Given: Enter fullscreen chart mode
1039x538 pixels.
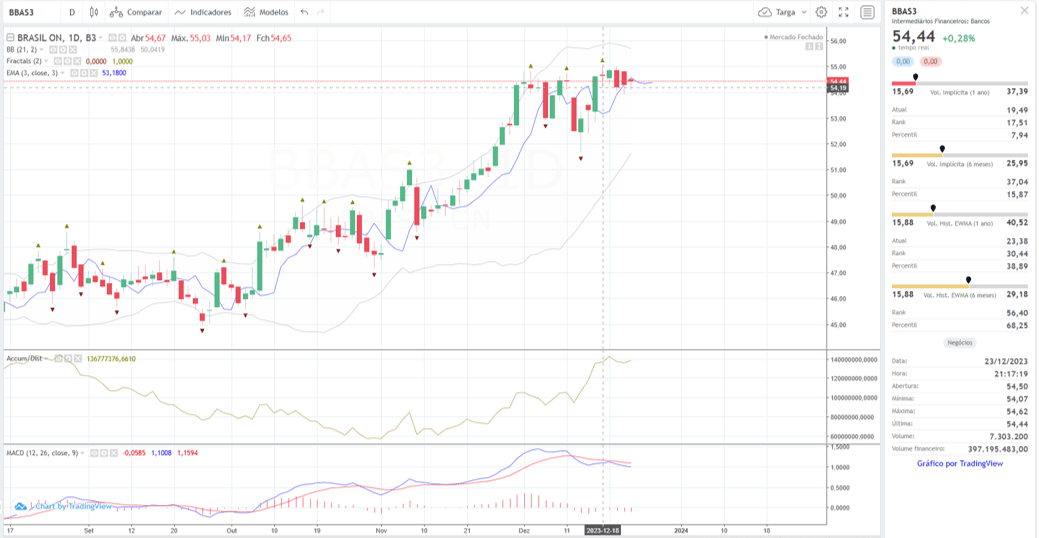Looking at the screenshot, I should click(x=843, y=12).
